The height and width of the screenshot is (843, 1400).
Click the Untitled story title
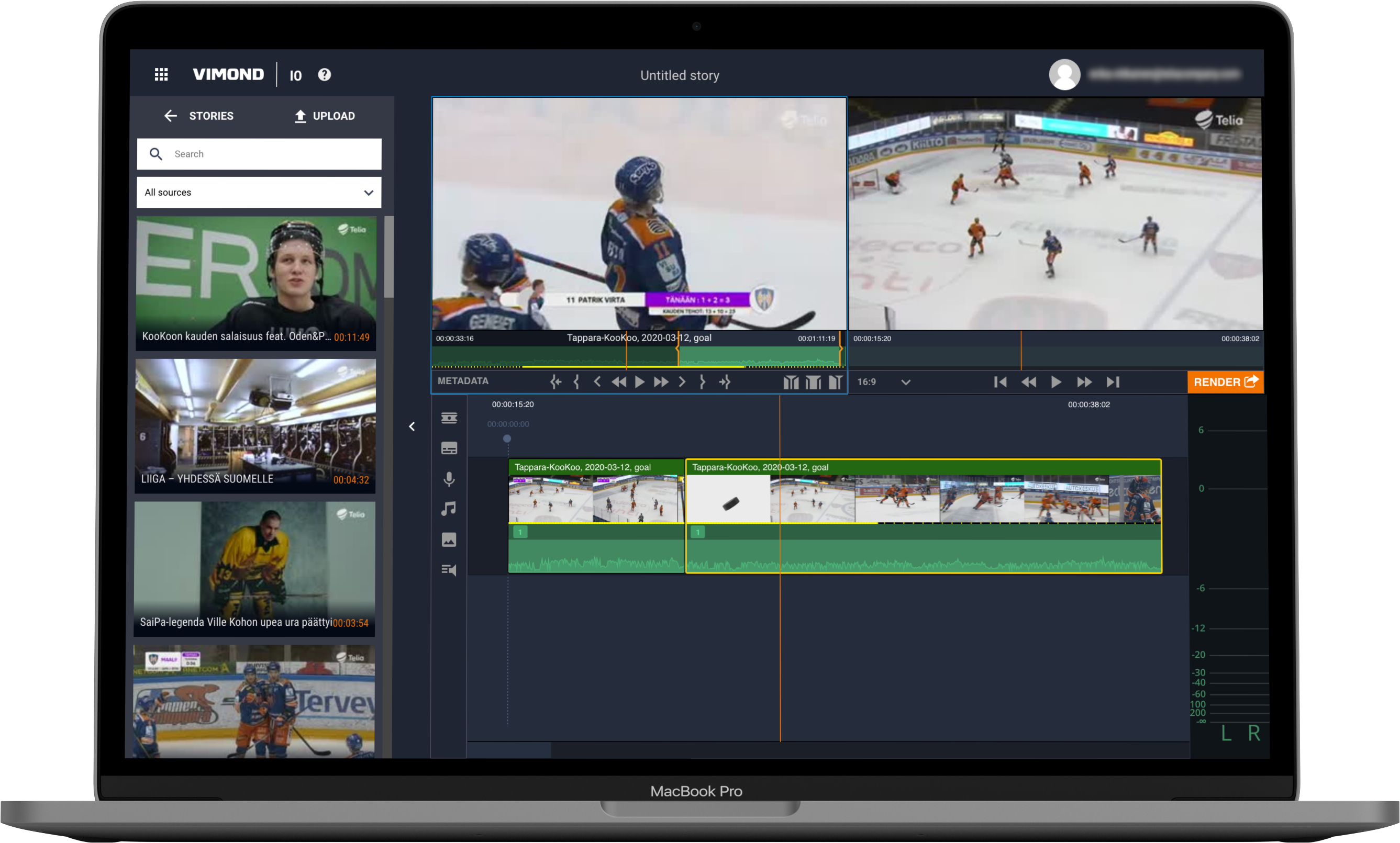point(680,75)
